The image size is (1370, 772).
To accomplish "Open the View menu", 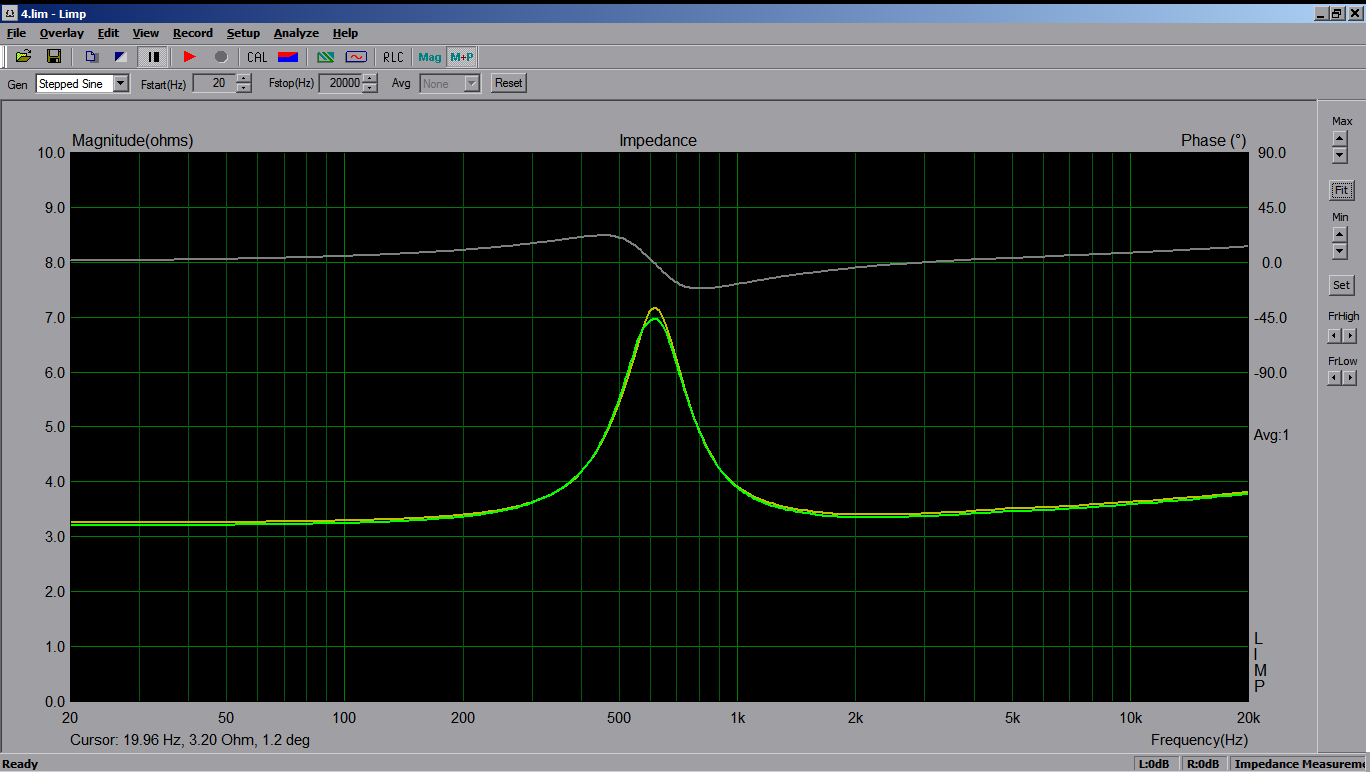I will pos(146,33).
